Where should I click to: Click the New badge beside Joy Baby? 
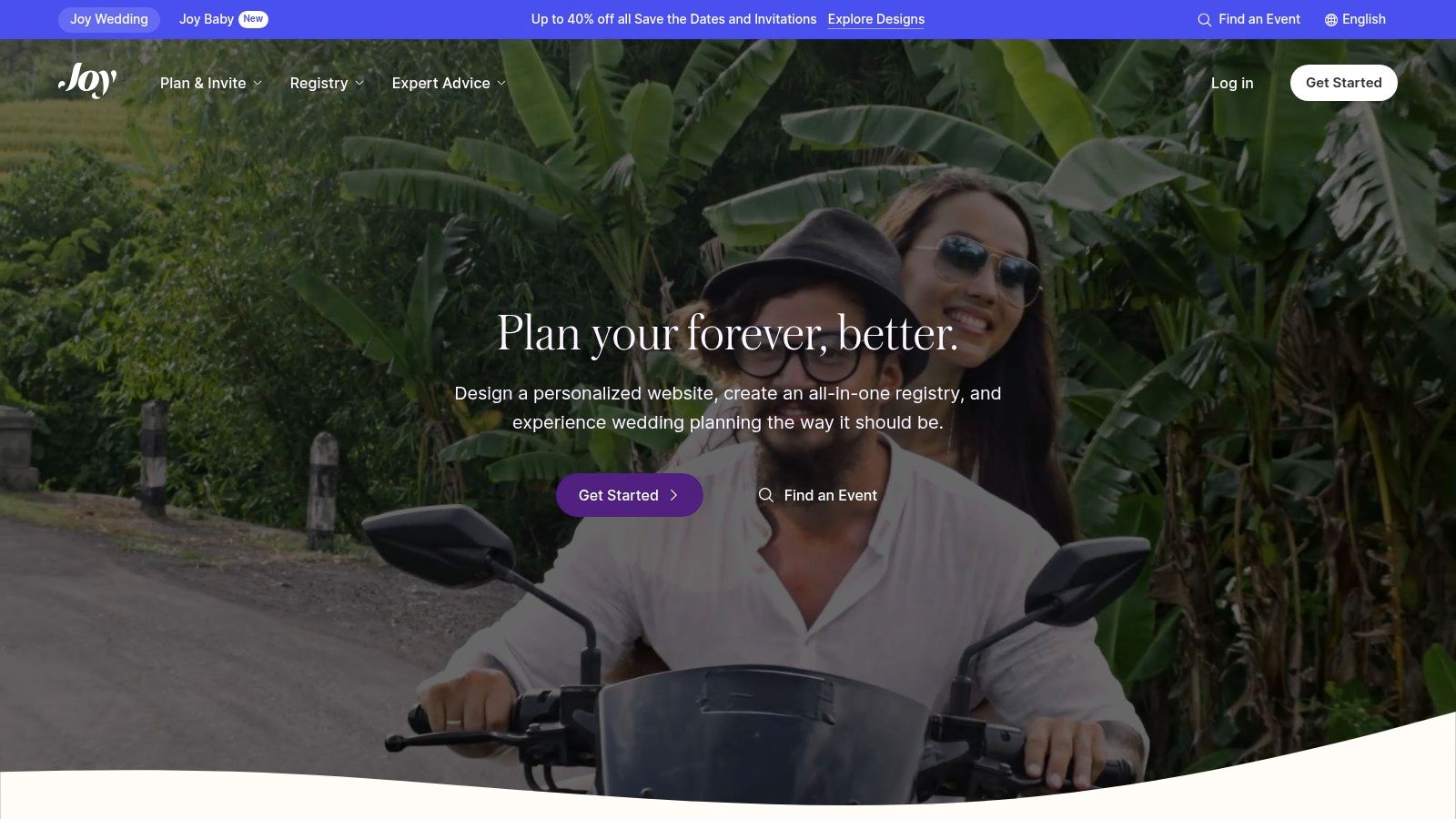(253, 19)
